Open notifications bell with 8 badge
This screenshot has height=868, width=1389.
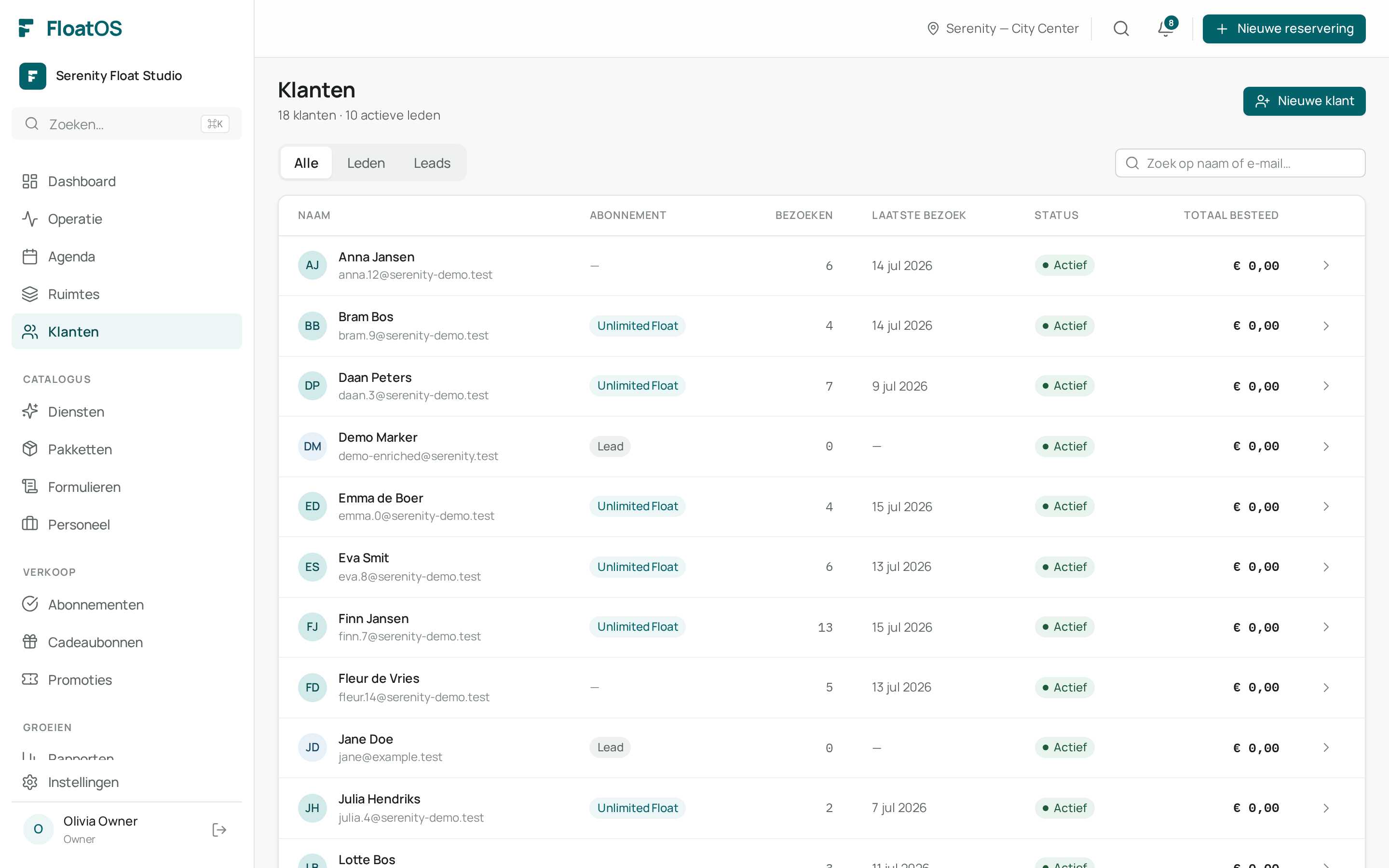[1166, 28]
